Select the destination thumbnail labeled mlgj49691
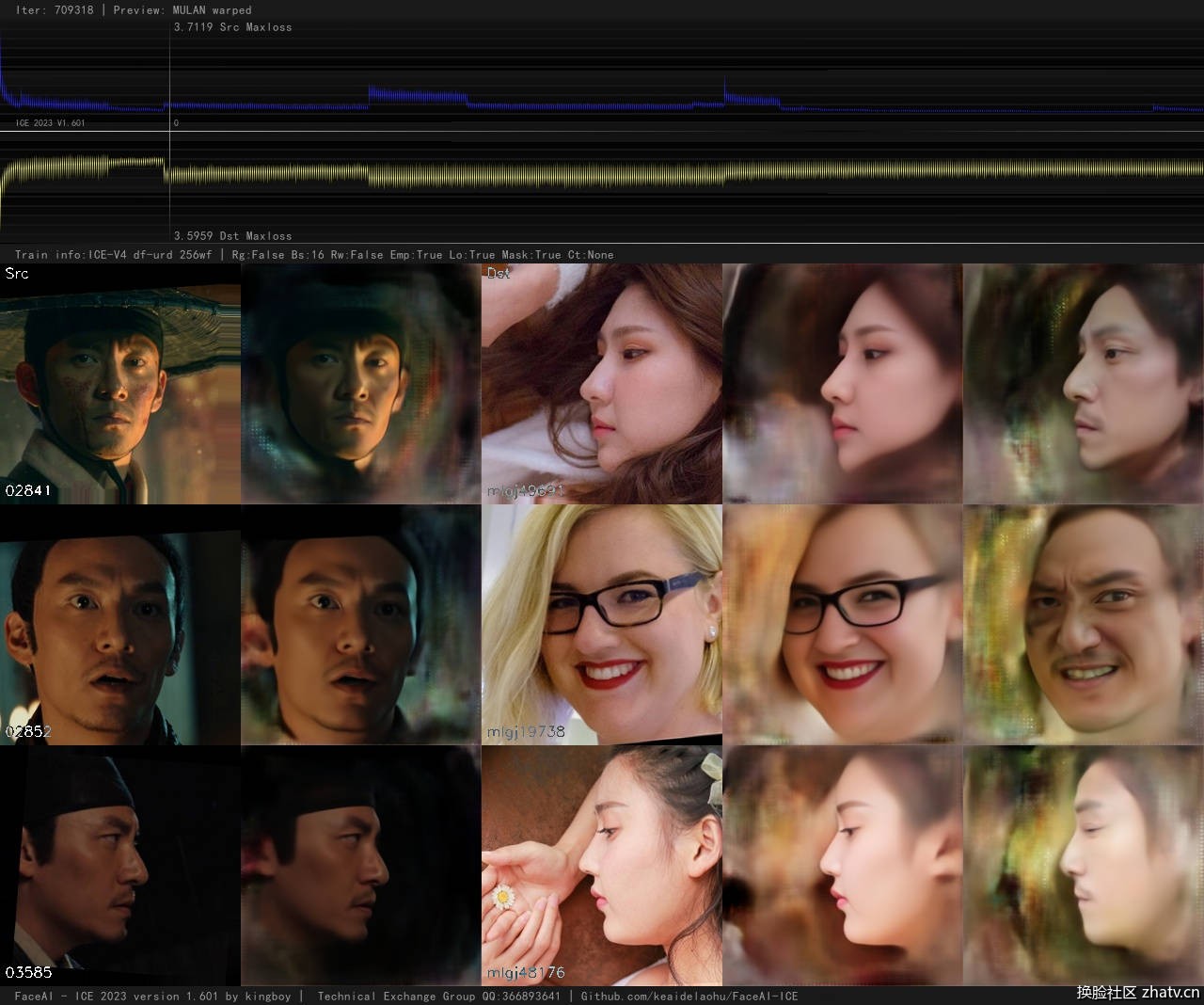The width and height of the screenshot is (1204, 1005). point(602,384)
